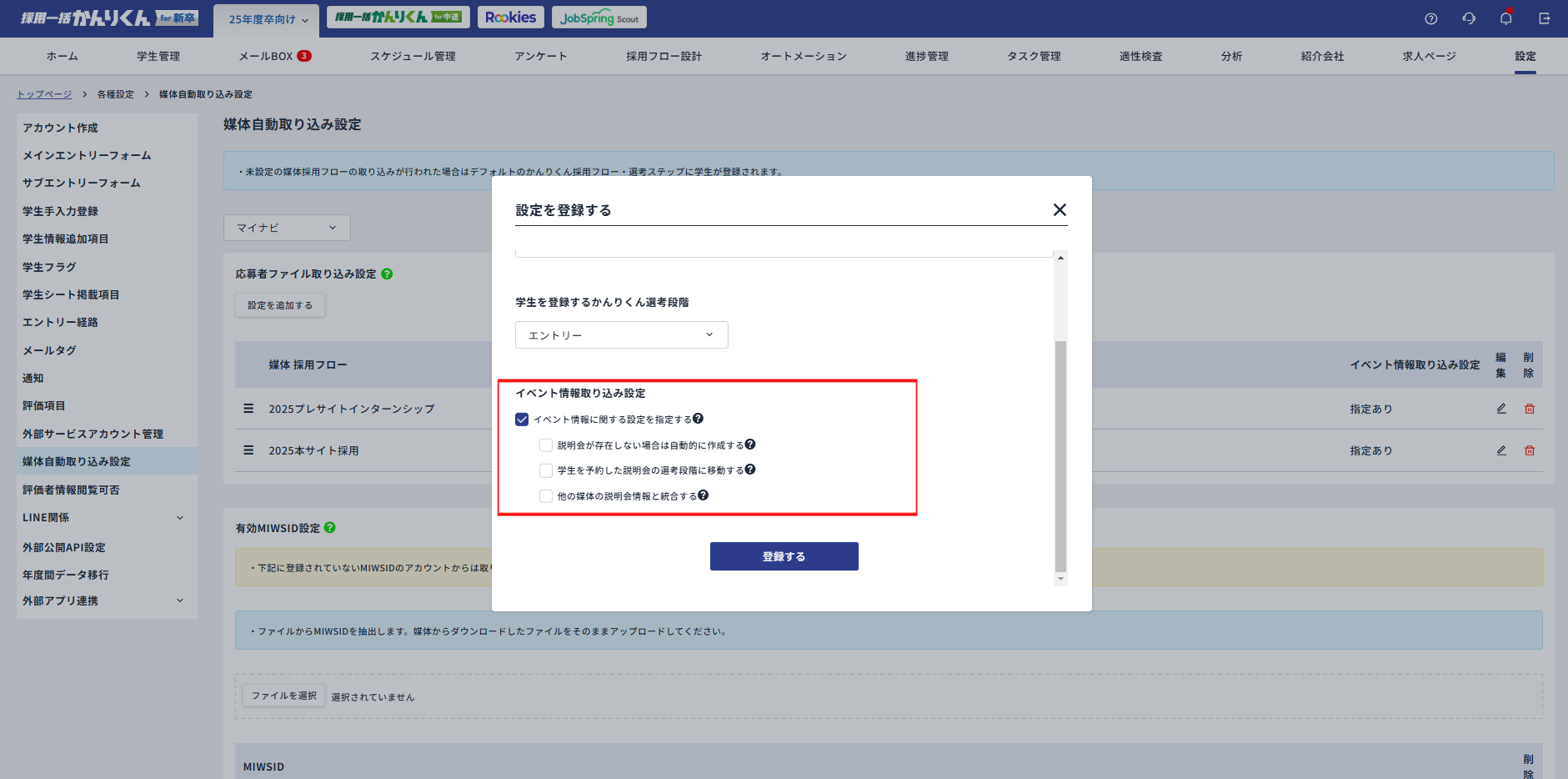Screen dimensions: 1568x779
Task: Check 学生を予約した説明会の選考段階に移動する option
Action: click(546, 470)
